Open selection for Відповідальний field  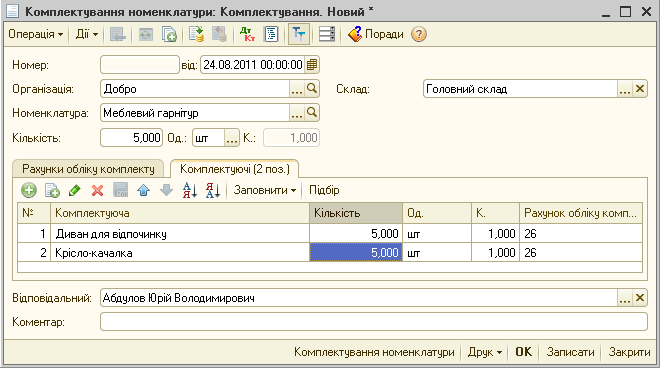point(625,298)
